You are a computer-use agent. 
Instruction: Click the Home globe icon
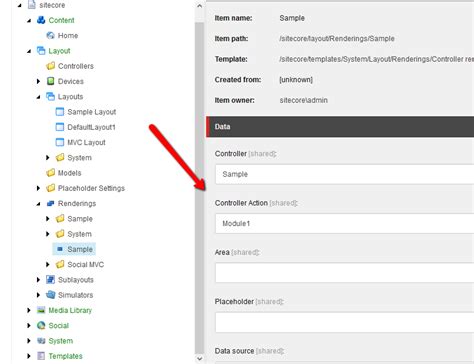(51, 35)
